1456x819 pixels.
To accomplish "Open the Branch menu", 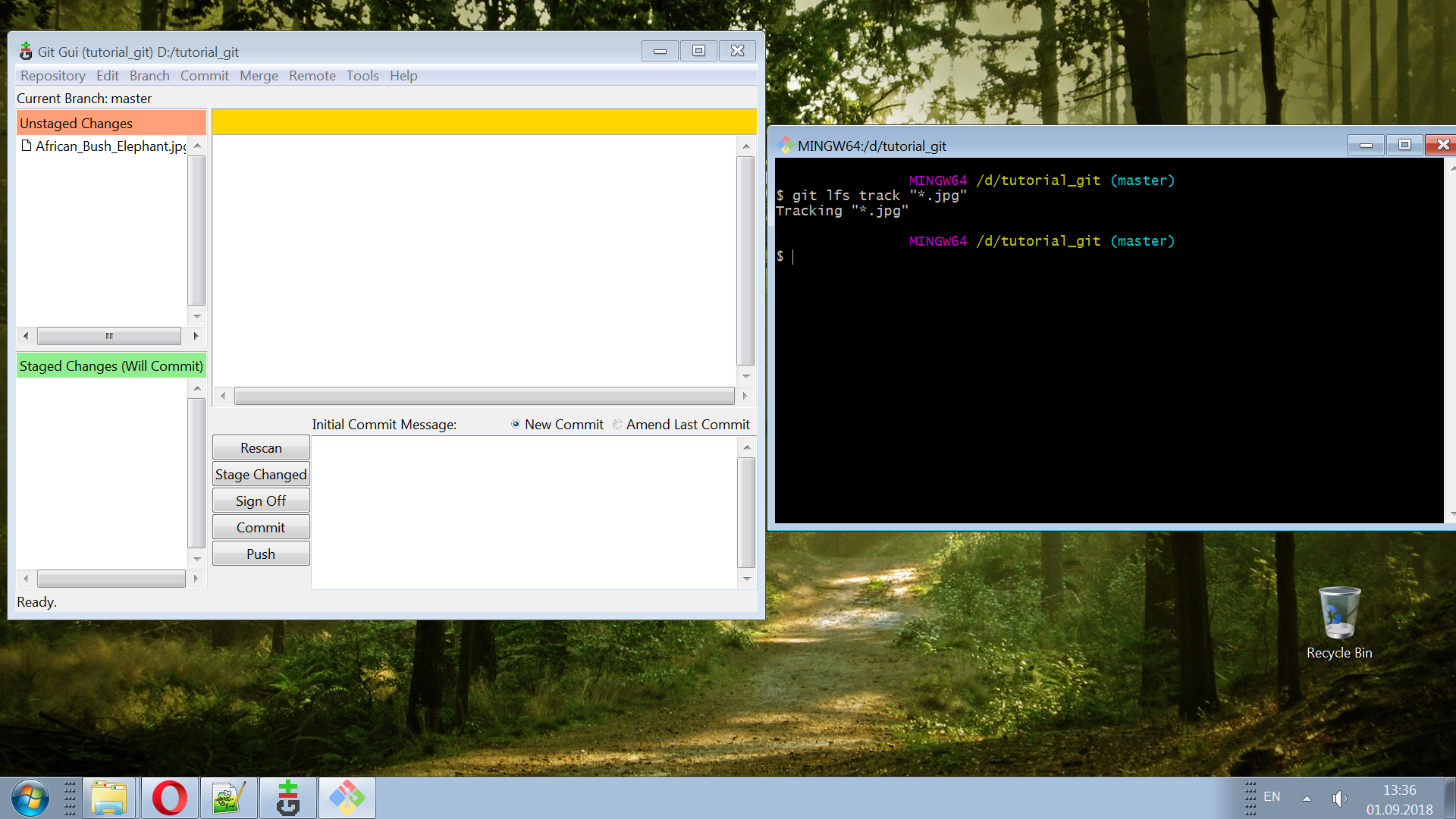I will click(148, 75).
